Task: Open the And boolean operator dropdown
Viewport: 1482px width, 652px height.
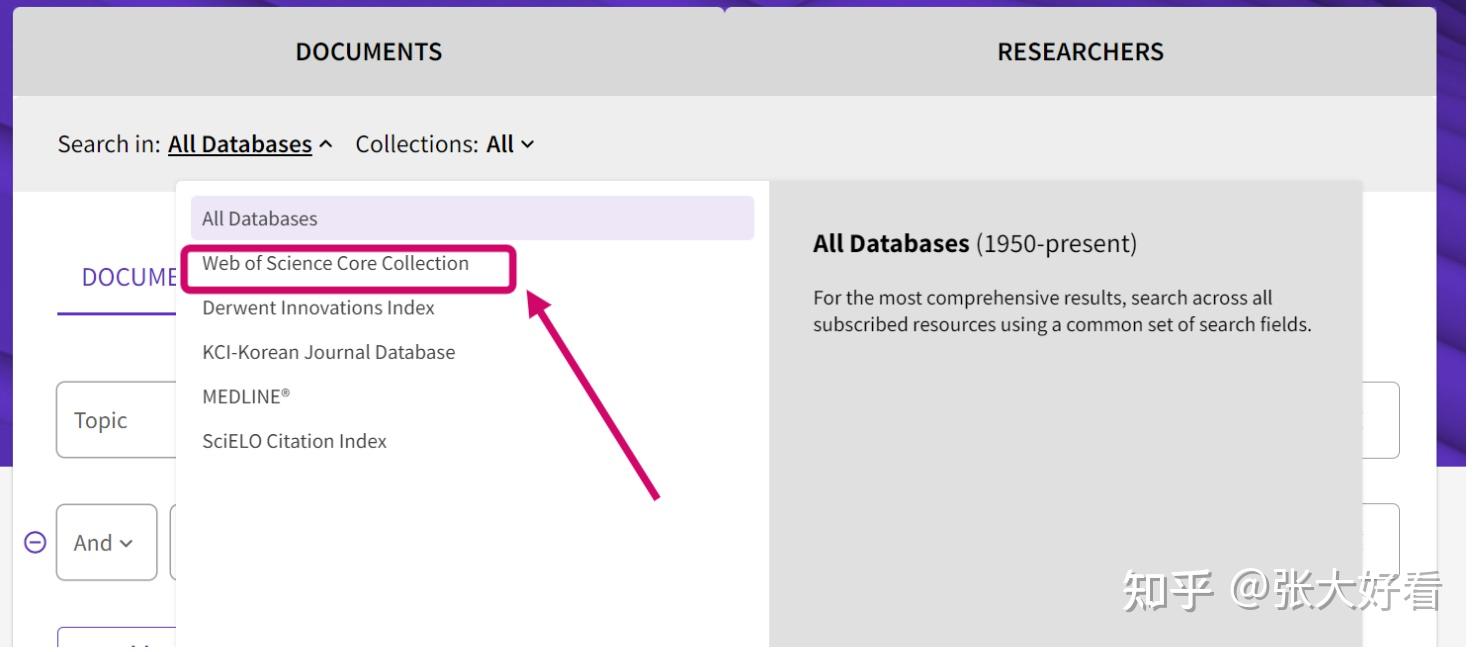Action: coord(106,543)
